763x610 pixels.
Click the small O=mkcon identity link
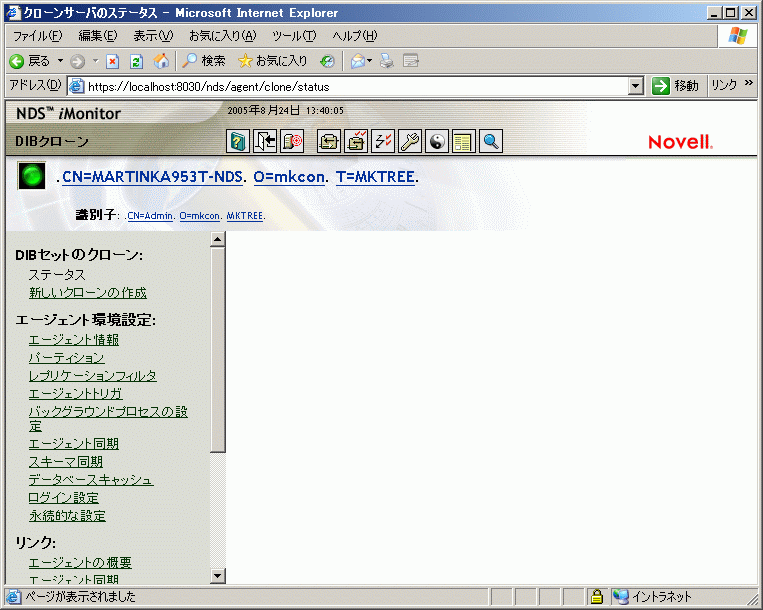[x=200, y=216]
